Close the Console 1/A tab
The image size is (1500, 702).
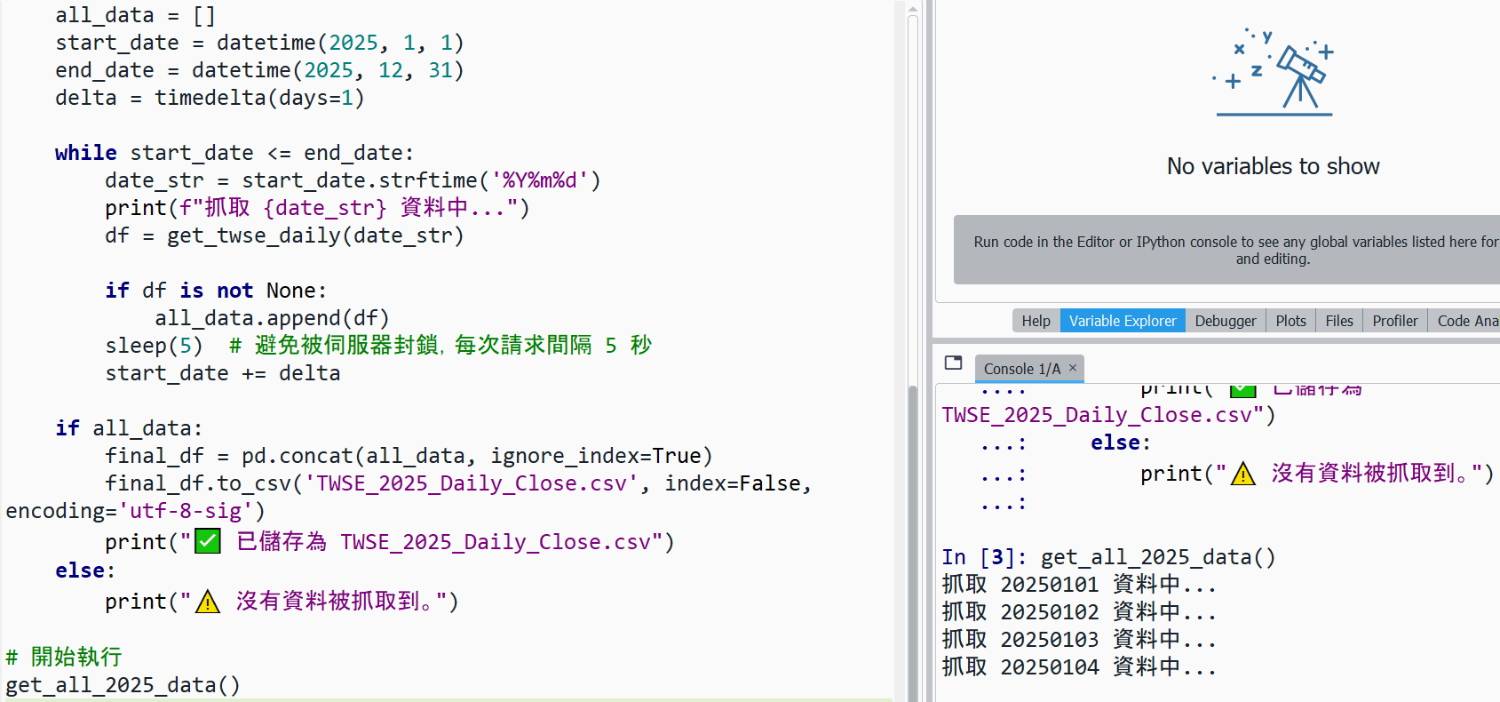(x=1073, y=368)
